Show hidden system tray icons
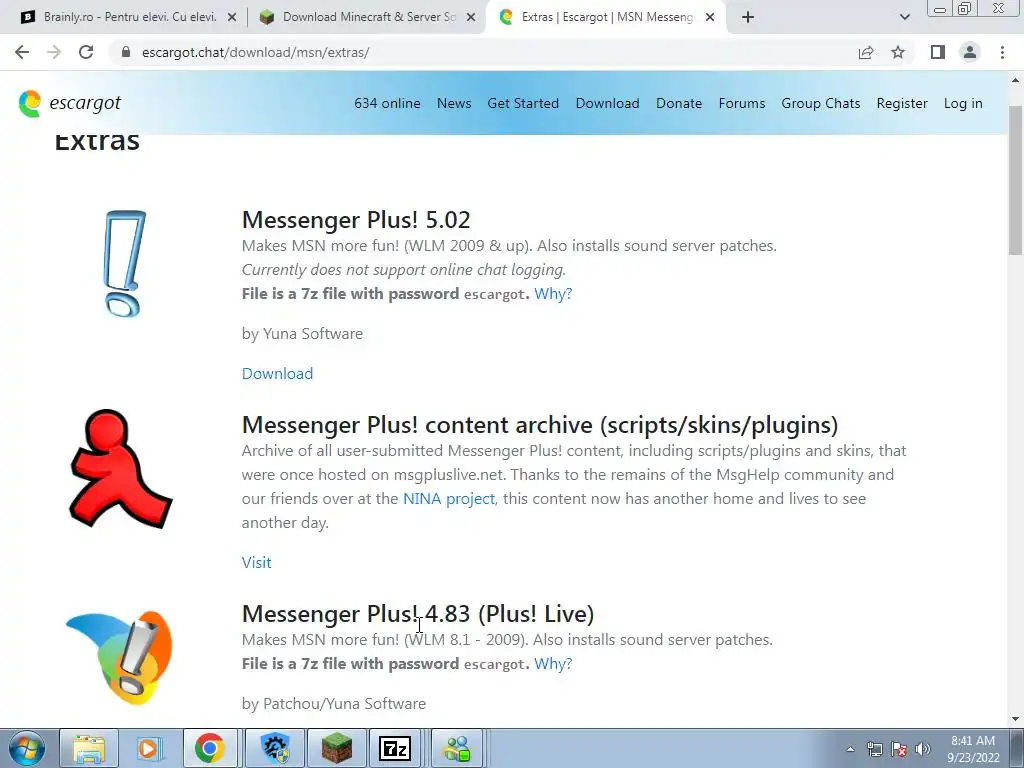This screenshot has width=1024, height=768. [x=850, y=749]
